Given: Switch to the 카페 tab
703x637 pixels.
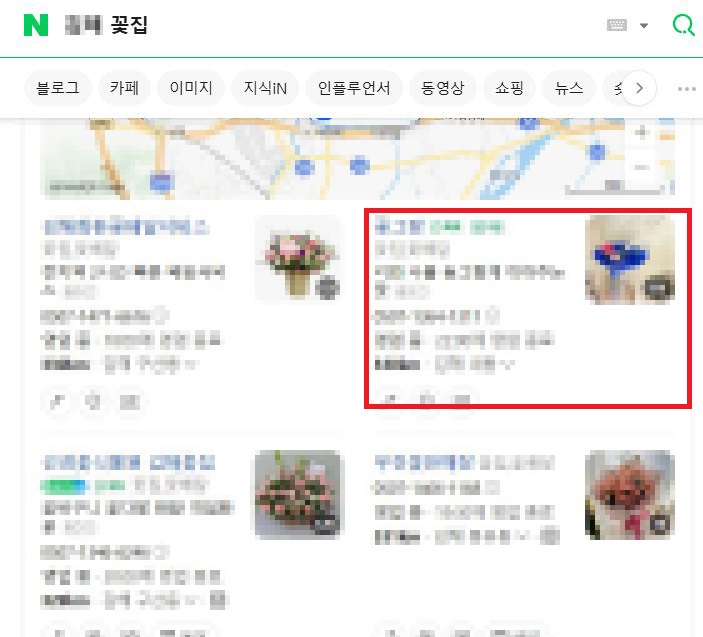Looking at the screenshot, I should (x=124, y=88).
